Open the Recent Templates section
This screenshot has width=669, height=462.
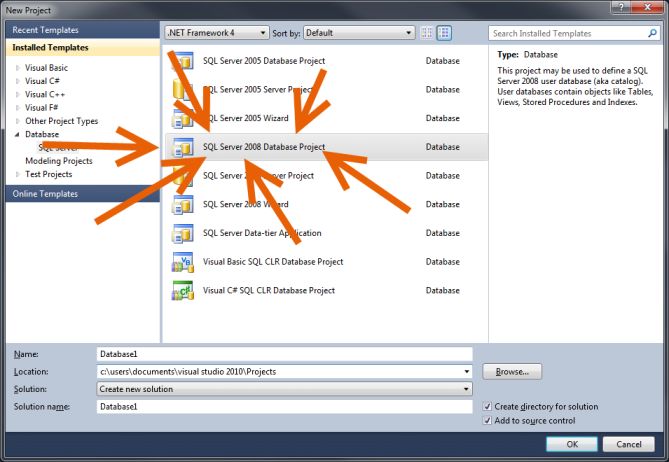coord(82,30)
